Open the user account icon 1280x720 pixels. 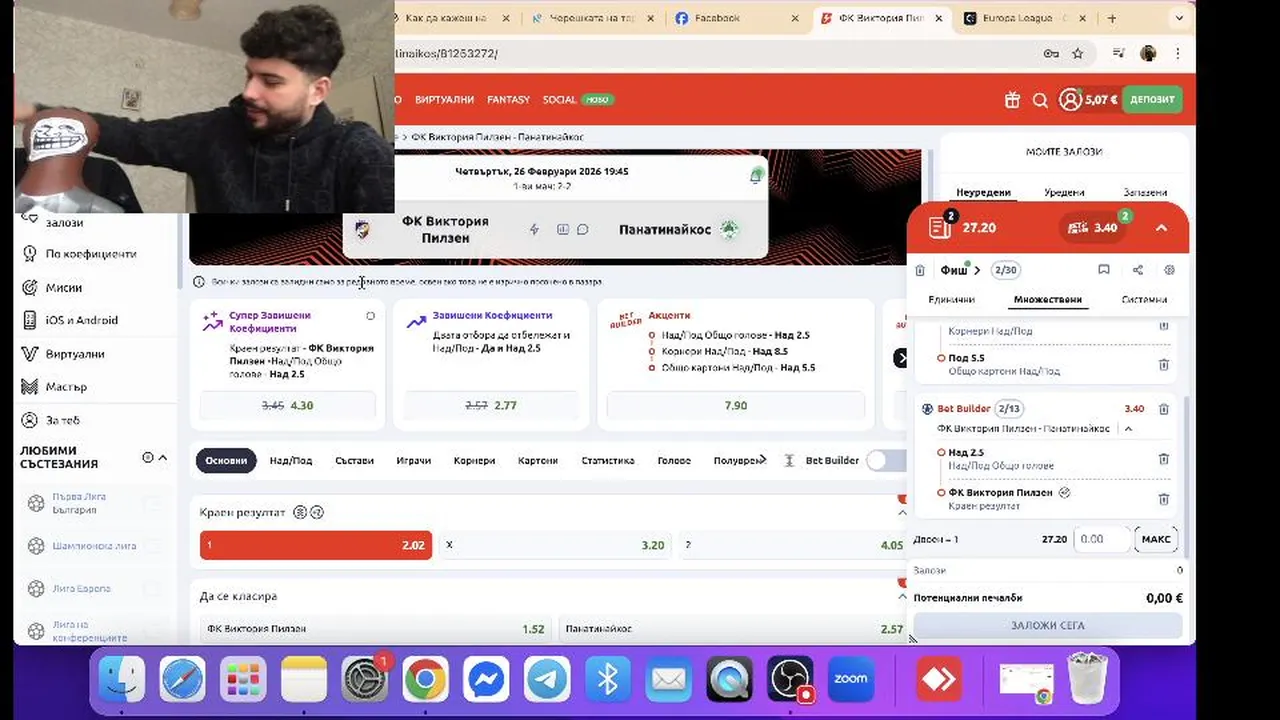pos(1070,100)
